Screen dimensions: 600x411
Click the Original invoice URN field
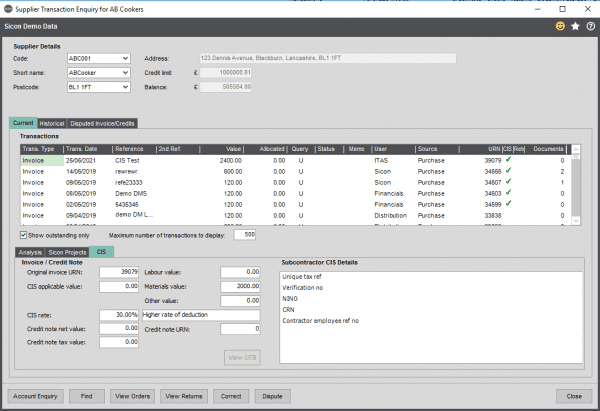point(119,272)
